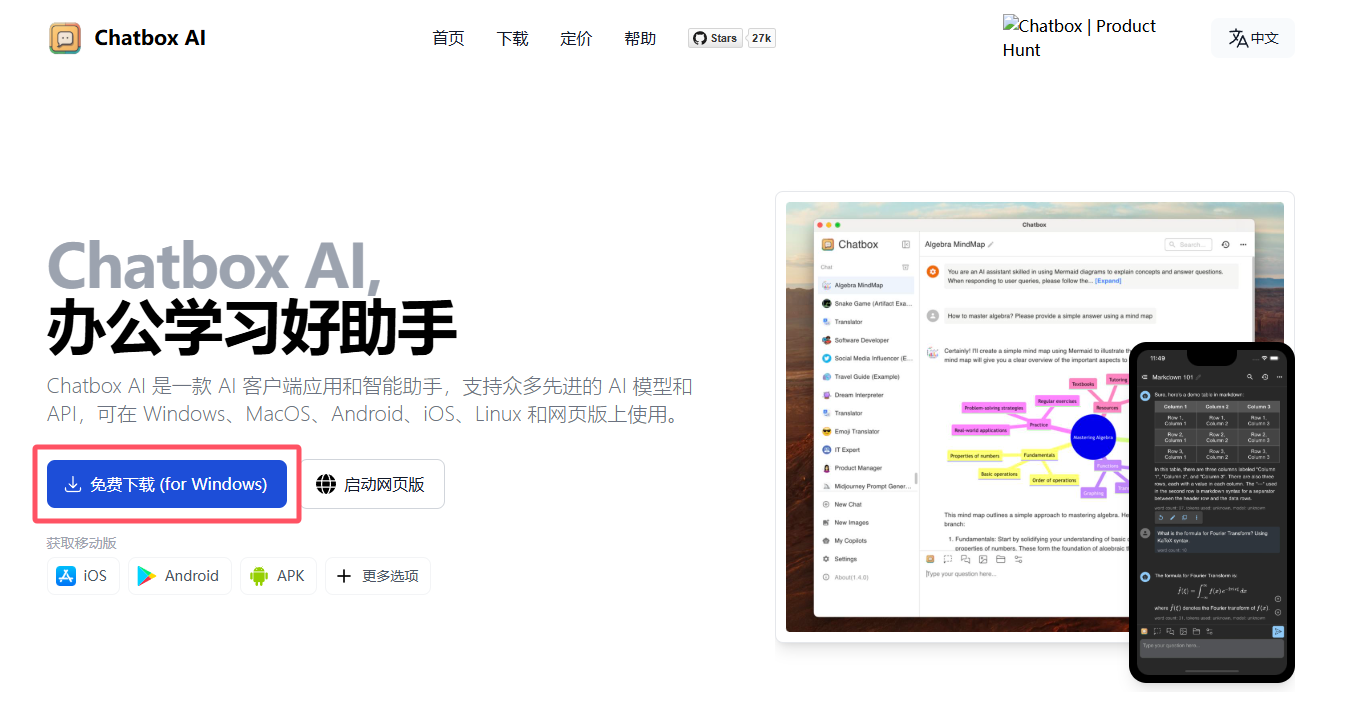Launch web version with globe icon
This screenshot has width=1346, height=711.
pyautogui.click(x=371, y=484)
